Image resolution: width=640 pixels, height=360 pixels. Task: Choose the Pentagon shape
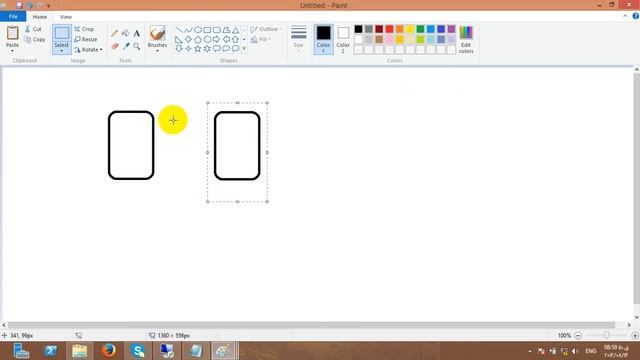click(x=198, y=39)
